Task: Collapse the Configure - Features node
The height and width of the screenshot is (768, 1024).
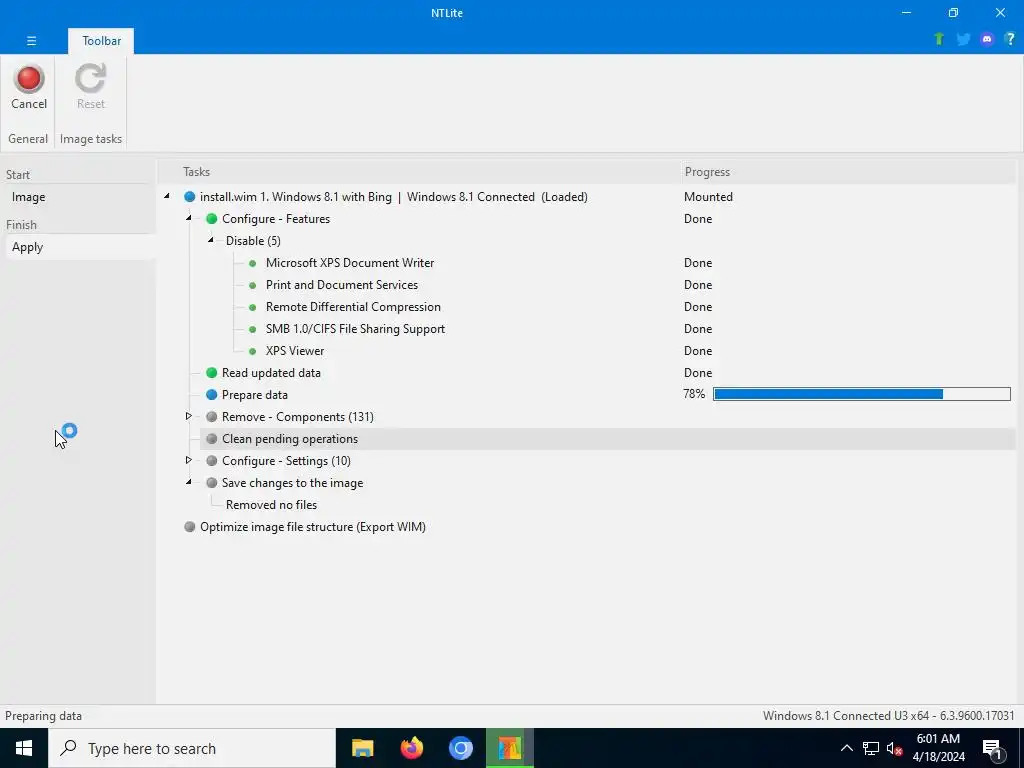Action: click(189, 218)
